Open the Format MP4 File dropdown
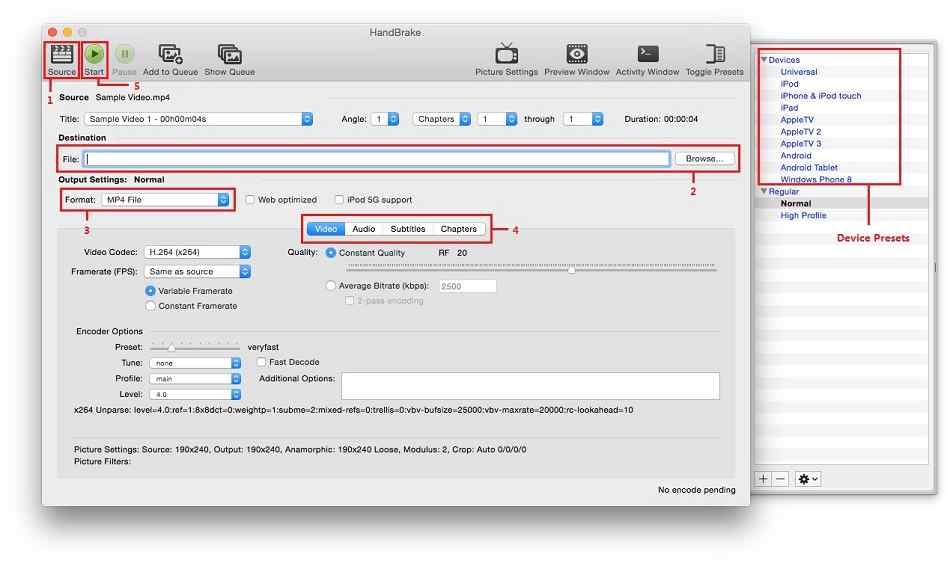Screen dimensions: 949x566 coord(165,200)
